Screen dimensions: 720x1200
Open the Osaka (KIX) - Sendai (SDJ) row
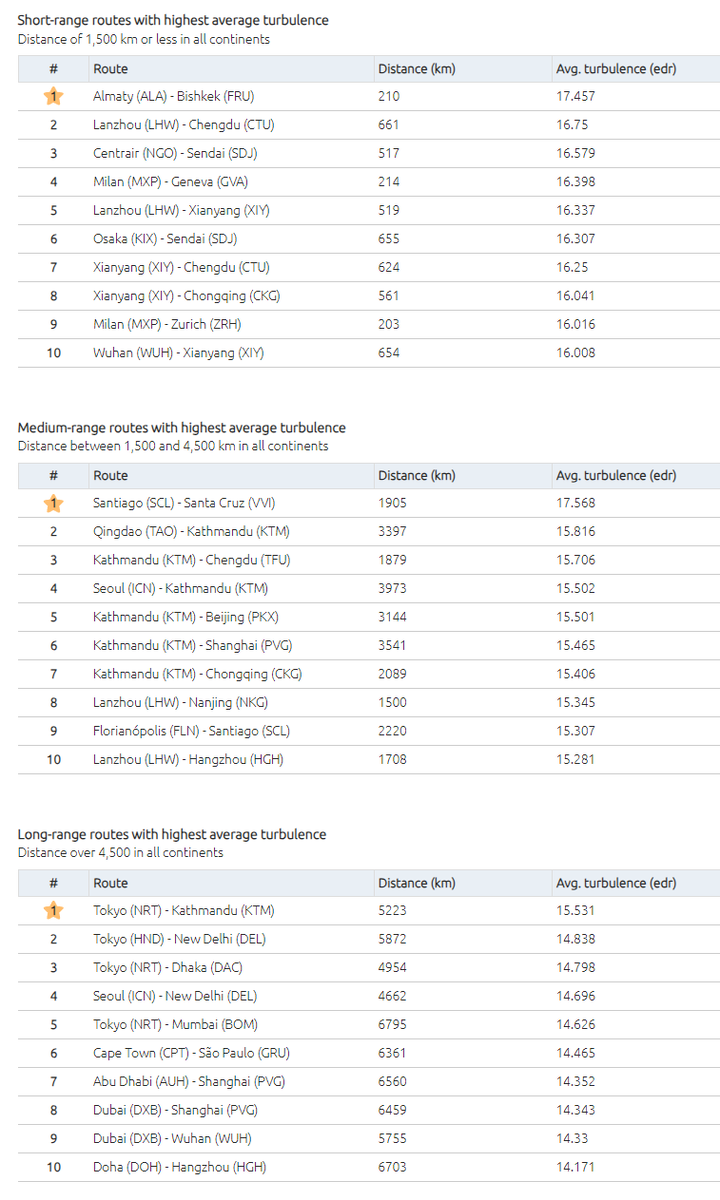[x=165, y=239]
